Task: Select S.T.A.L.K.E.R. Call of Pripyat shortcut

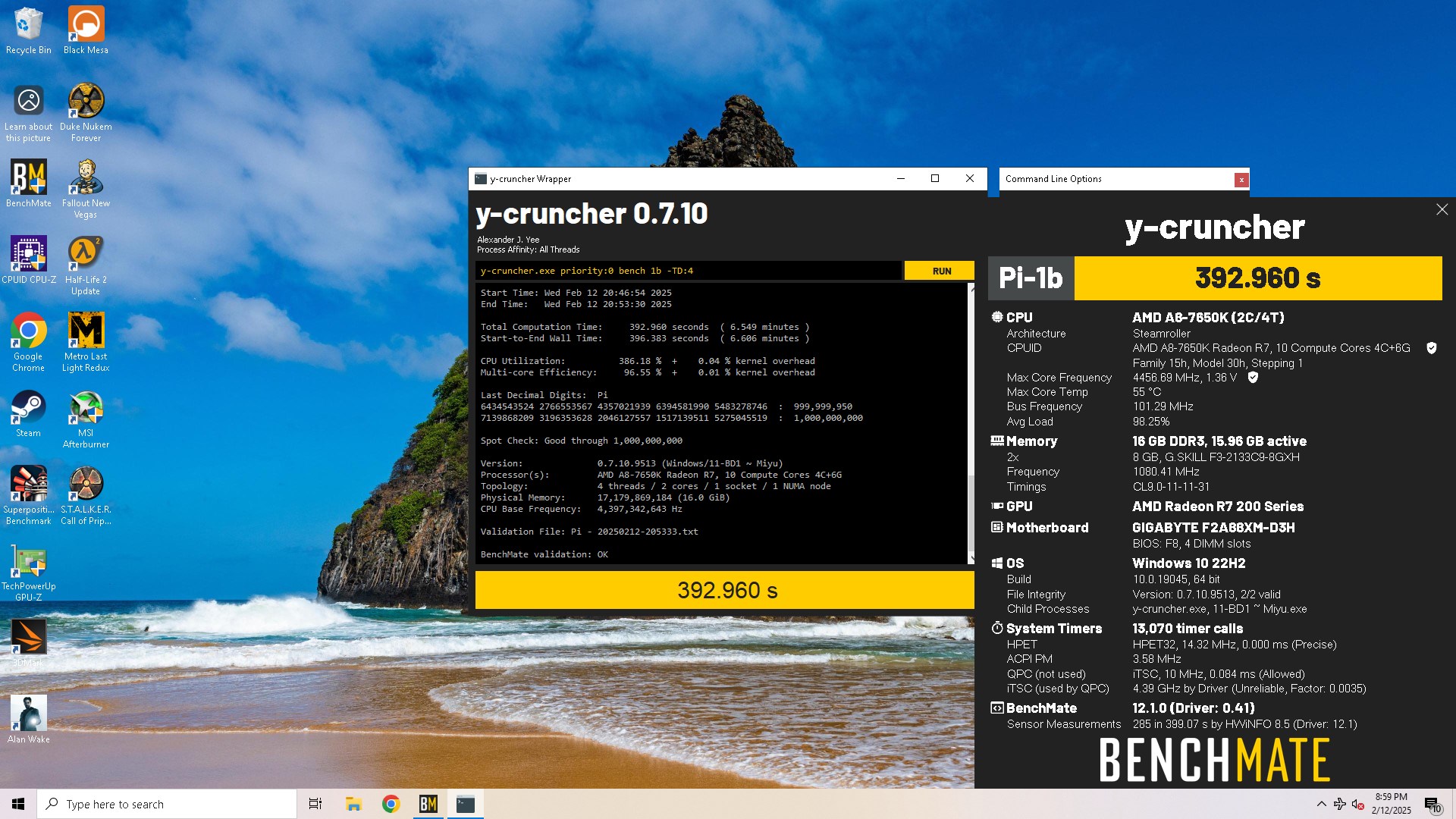Action: click(x=86, y=495)
